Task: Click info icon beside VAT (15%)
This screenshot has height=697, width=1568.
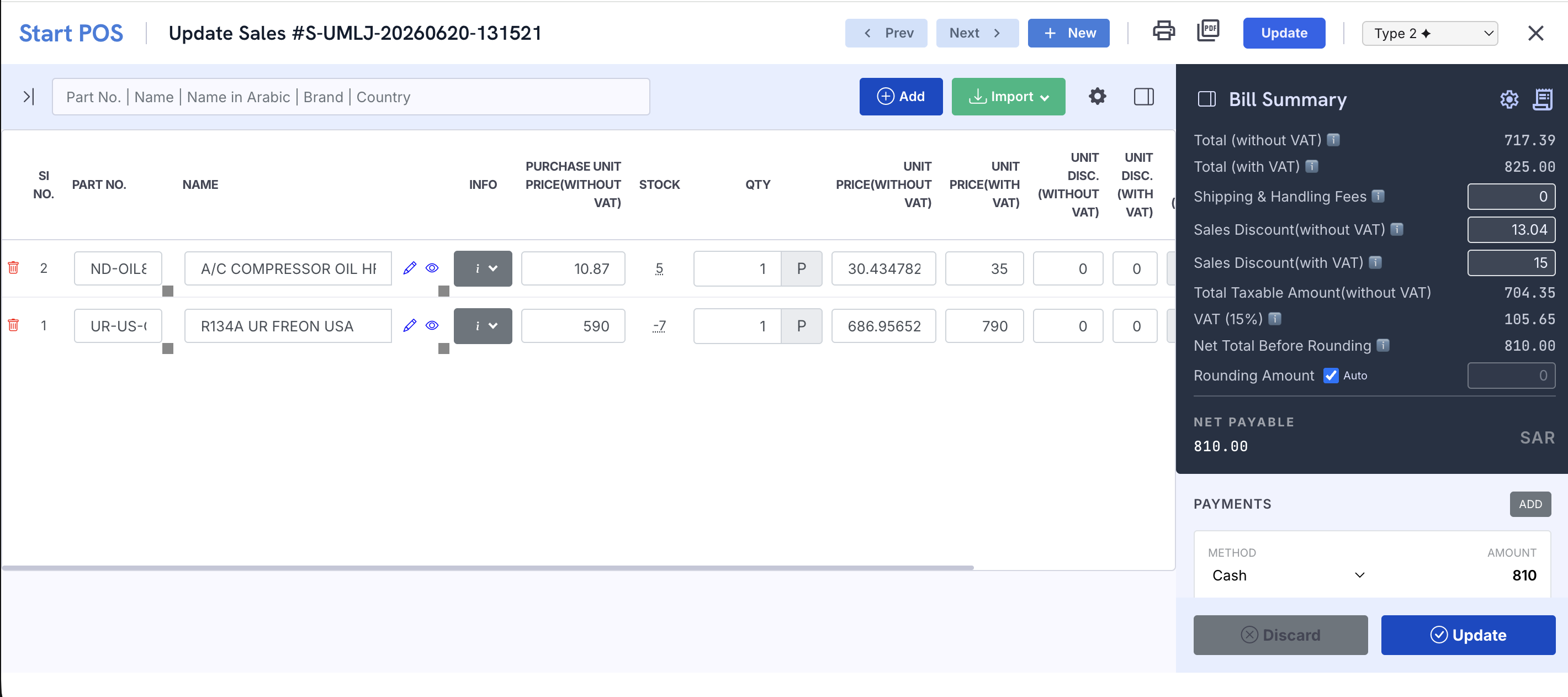Action: pyautogui.click(x=1275, y=319)
